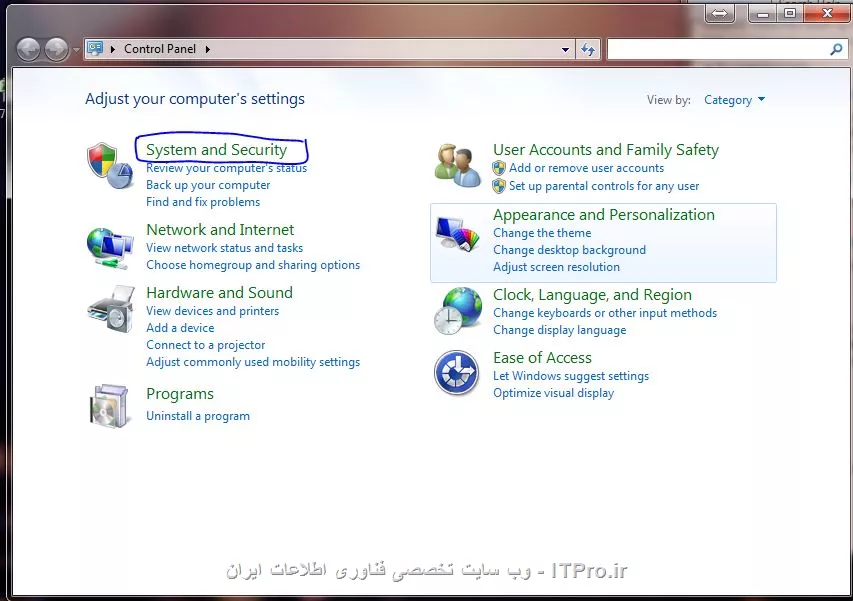This screenshot has width=853, height=601.
Task: Close the Control Panel window
Action: [x=827, y=13]
